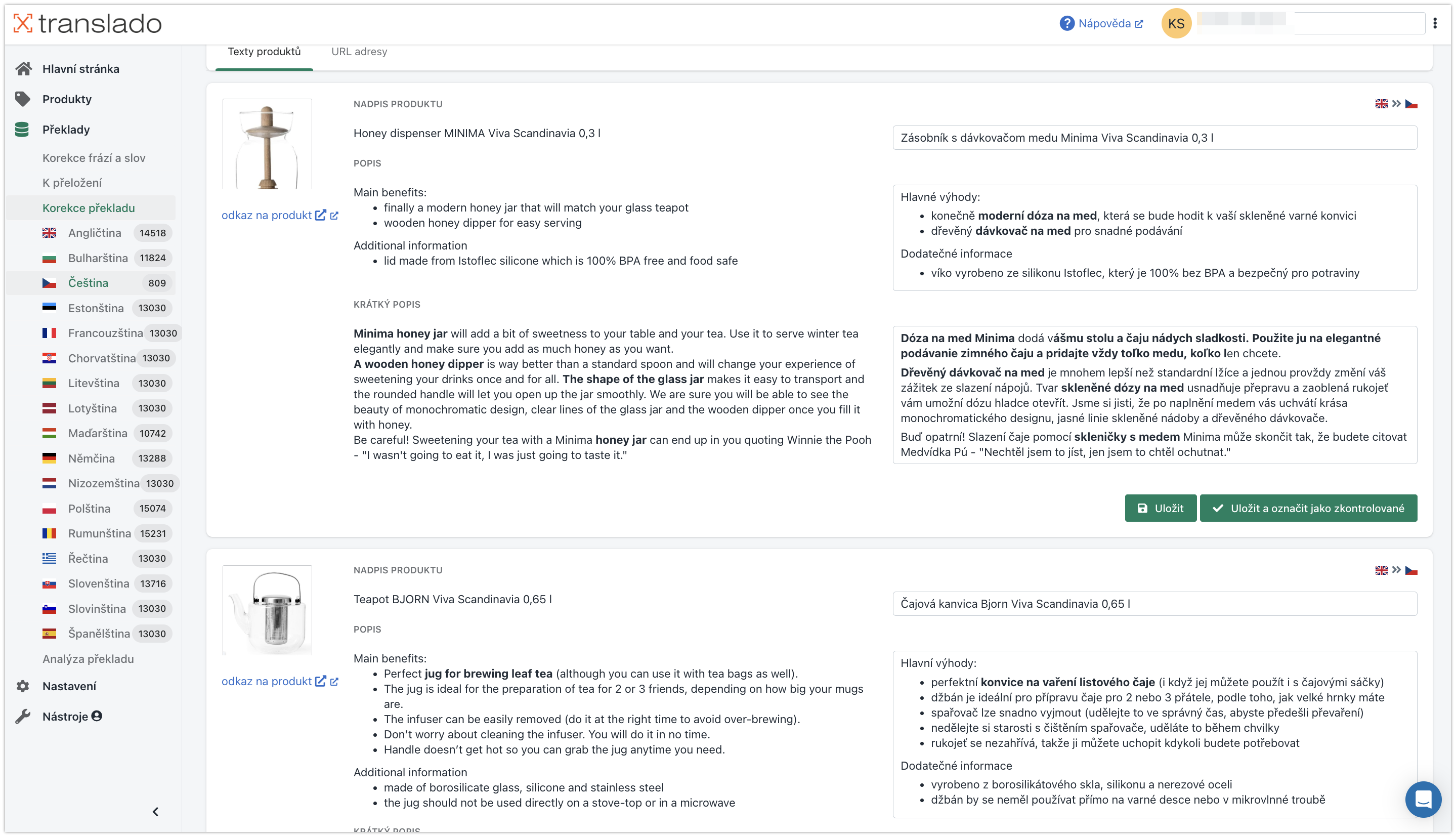This screenshot has height=837, width=1456.
Task: Open Korekce frází a slov
Action: (x=94, y=158)
